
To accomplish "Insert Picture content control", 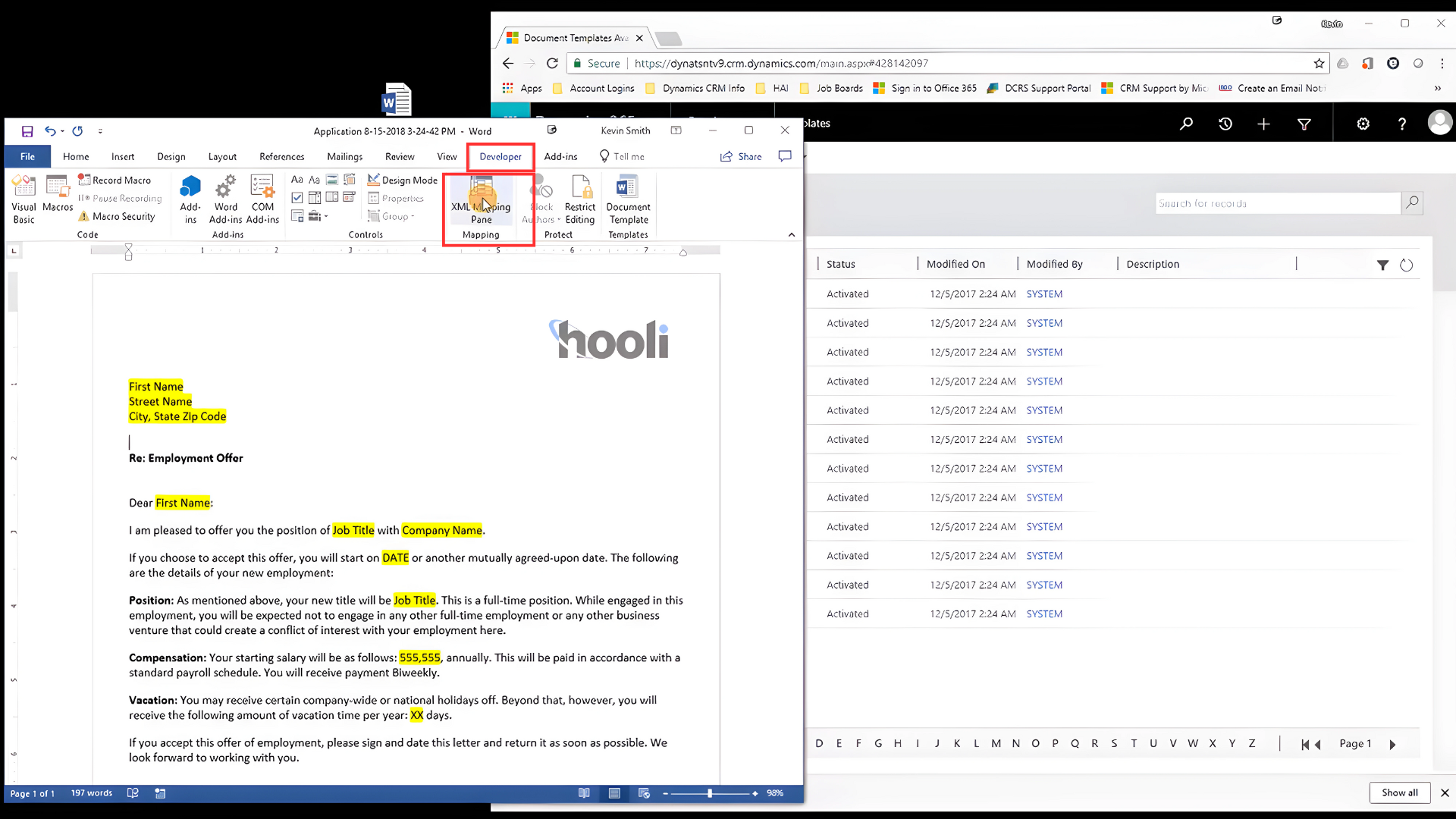I will pyautogui.click(x=331, y=180).
